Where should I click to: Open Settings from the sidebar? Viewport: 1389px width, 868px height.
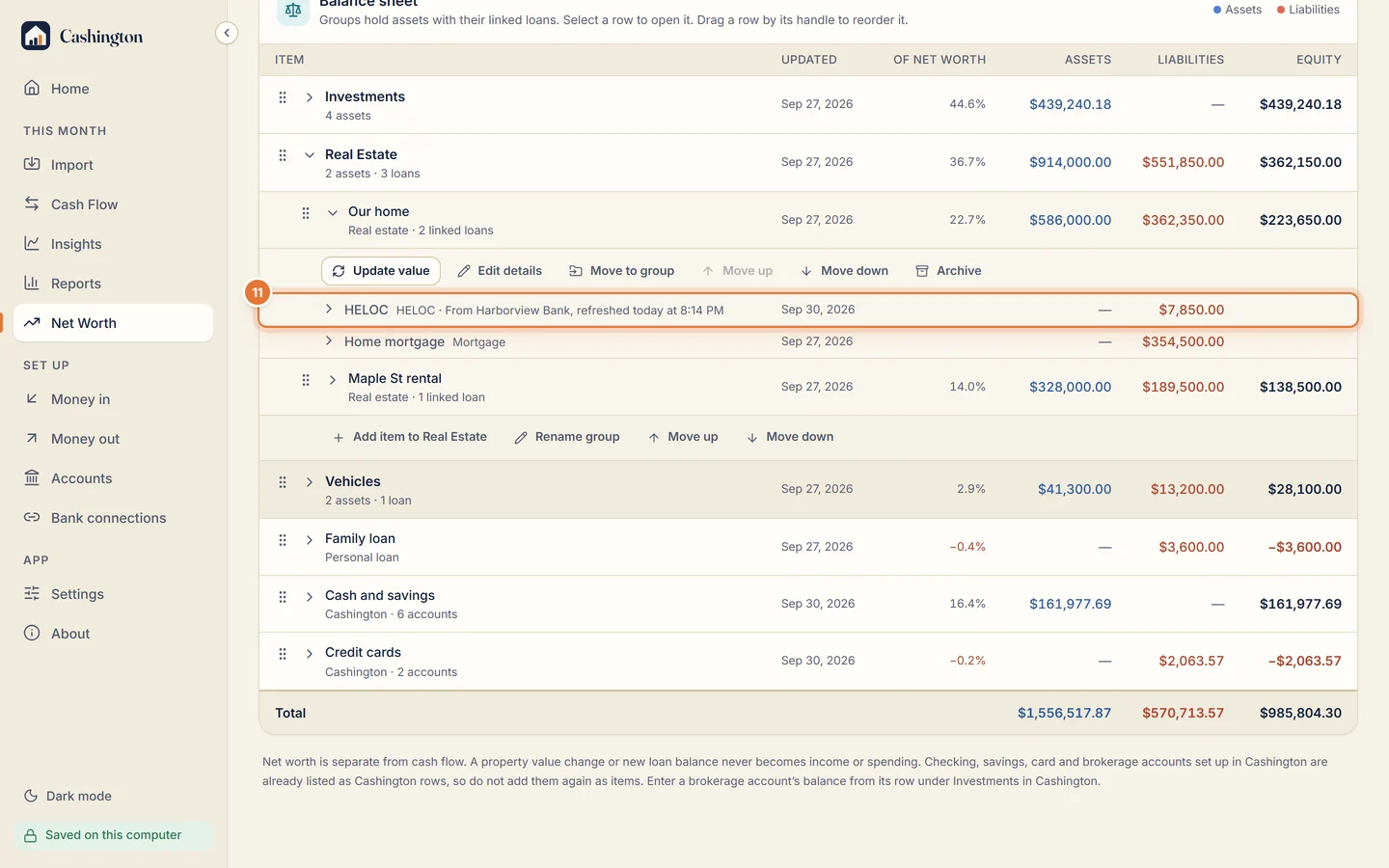(114, 594)
